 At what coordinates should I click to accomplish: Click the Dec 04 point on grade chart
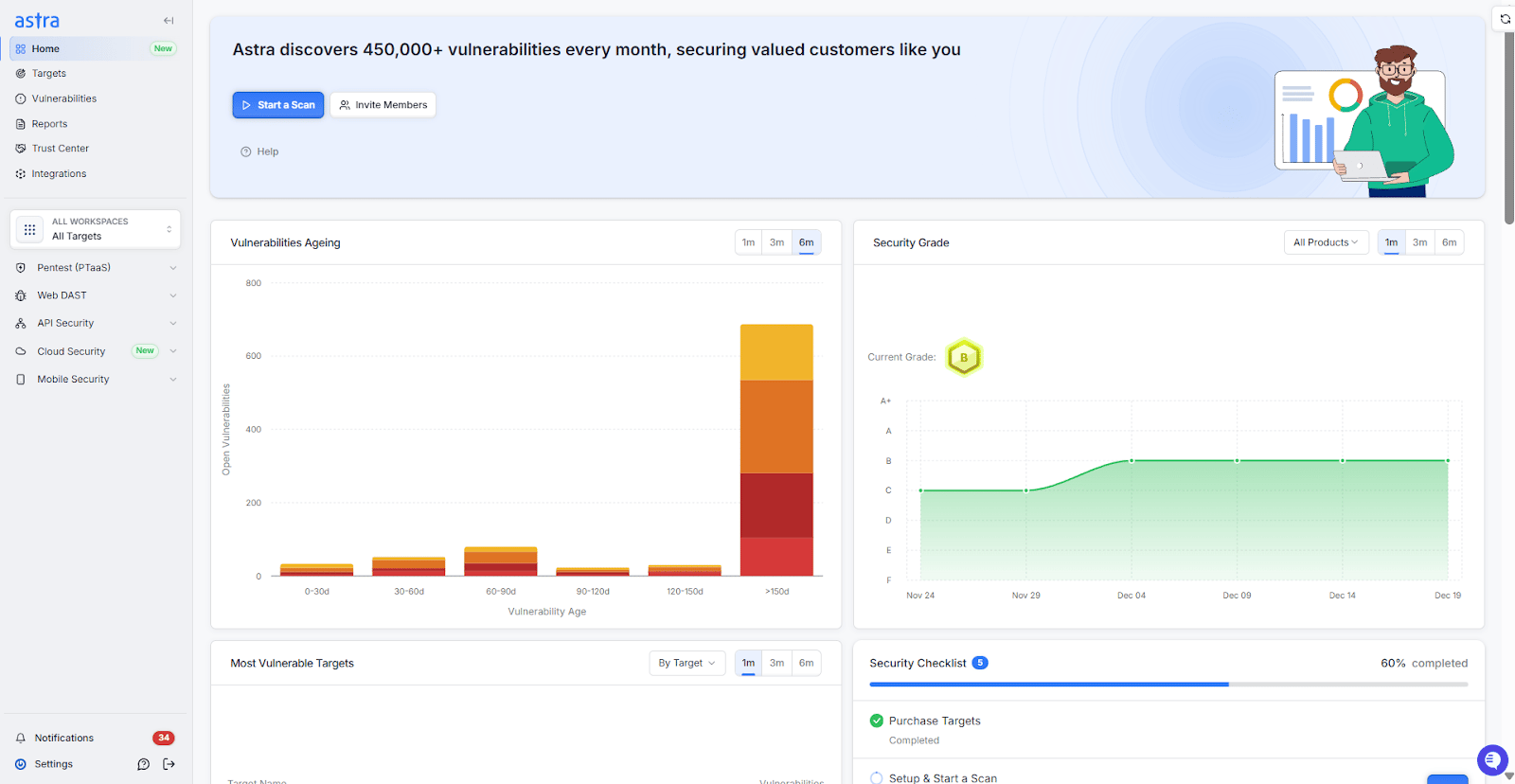[x=1132, y=461]
